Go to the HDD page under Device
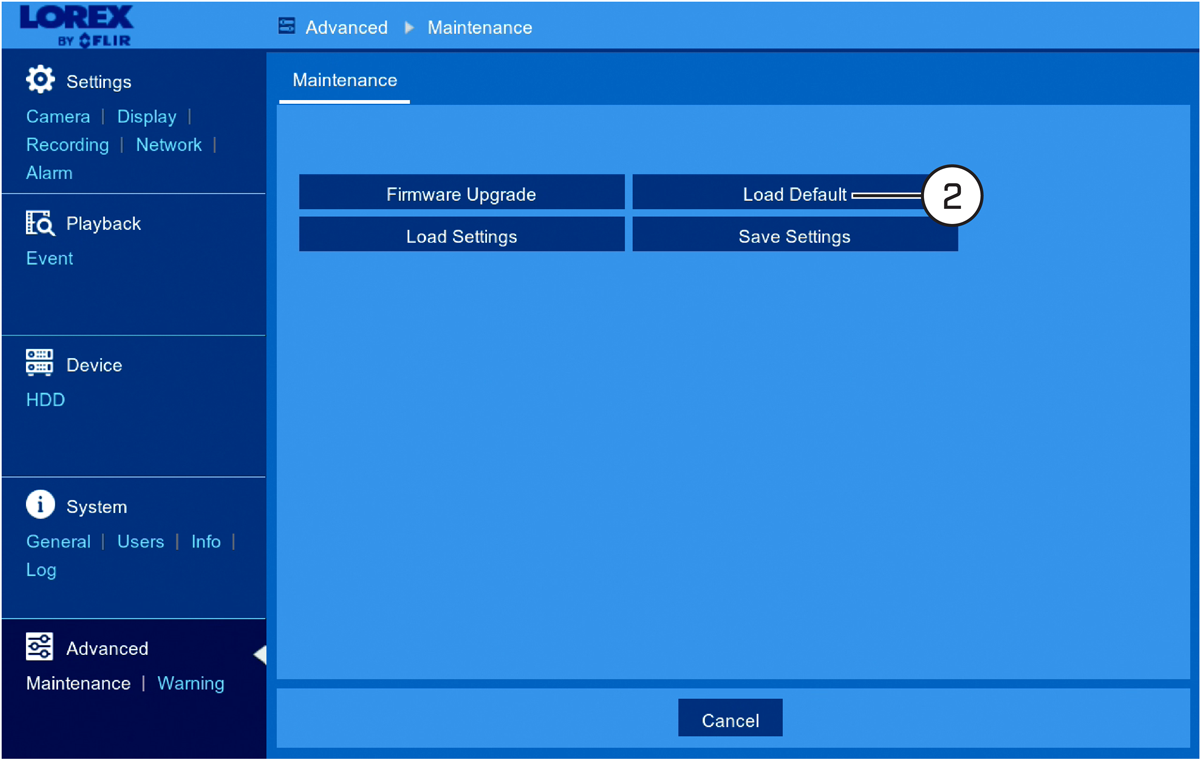The image size is (1200, 759). coord(45,399)
